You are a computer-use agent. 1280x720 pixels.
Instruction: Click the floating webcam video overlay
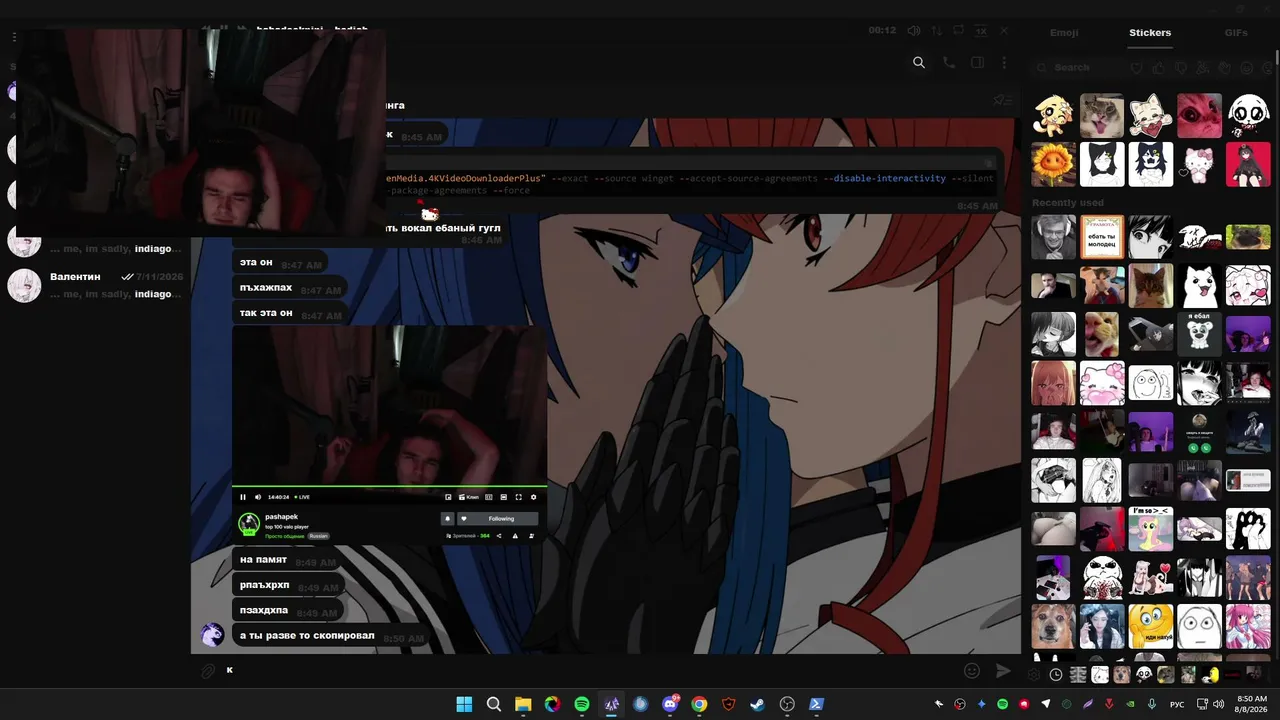coord(201,132)
